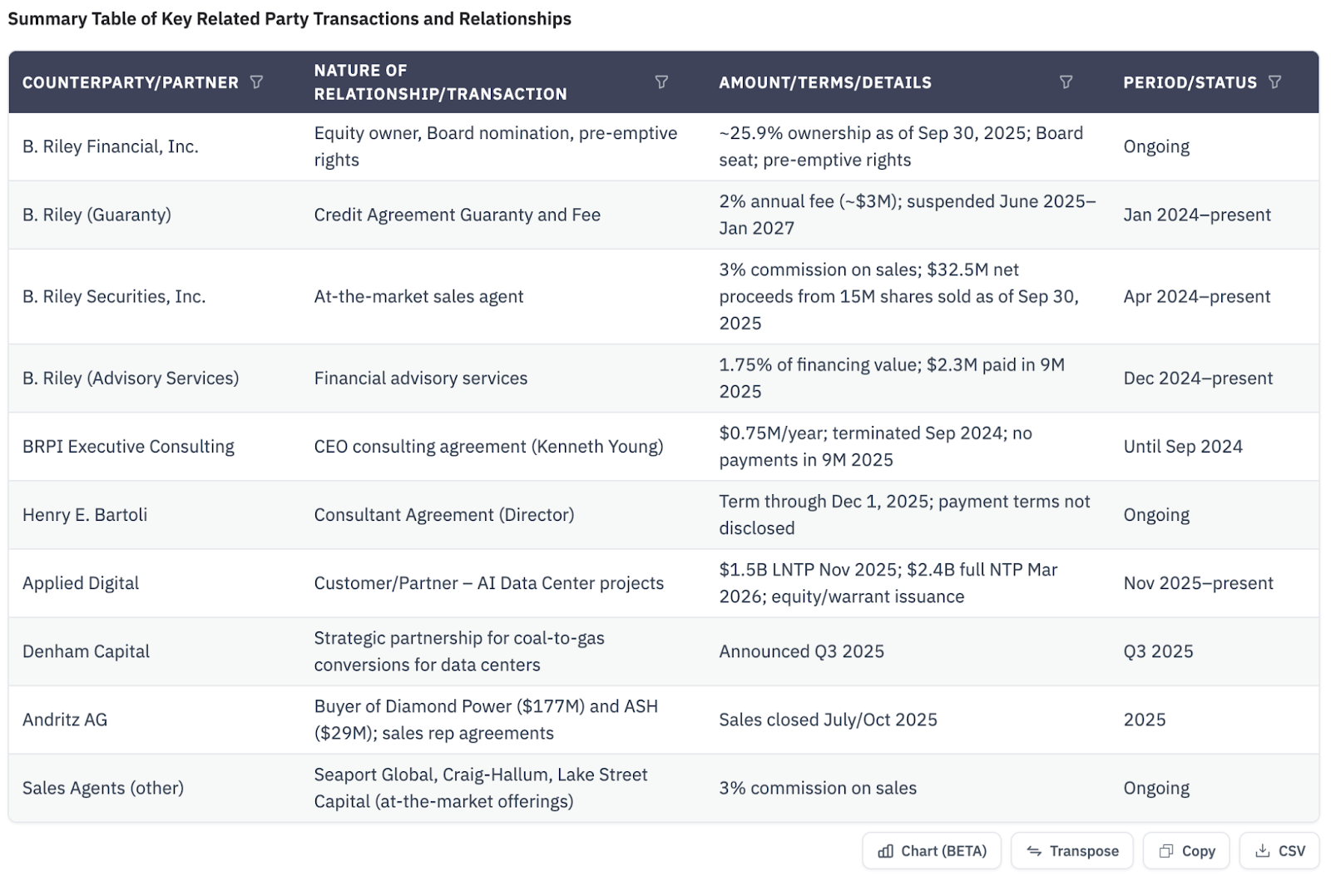Open filter for Amount/Terms/Details column
1331x896 pixels.
(x=1066, y=82)
